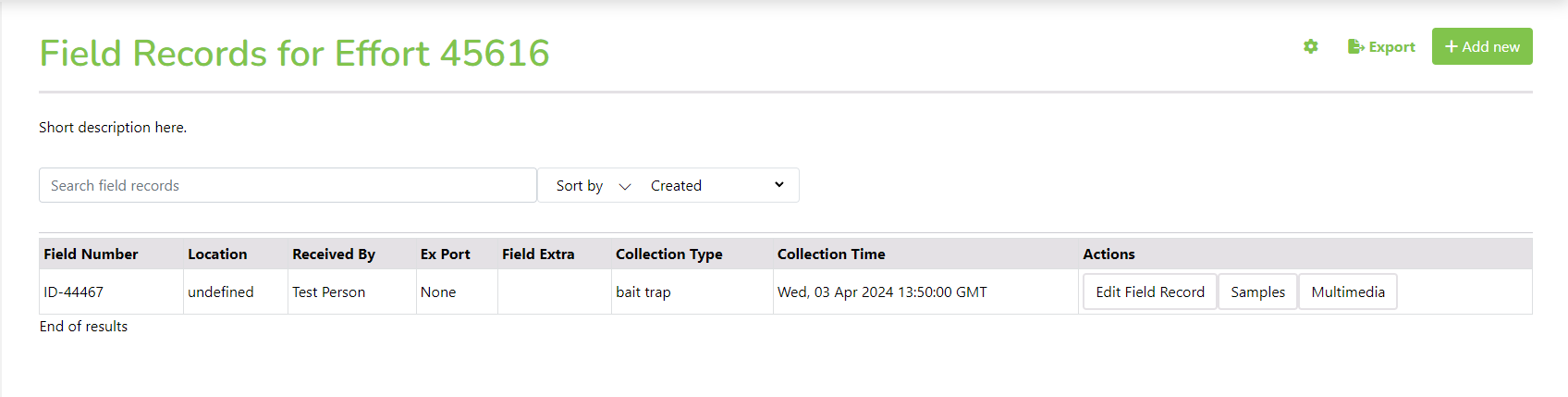Click the Ex Port column header
The width and height of the screenshot is (1568, 397).
click(x=445, y=254)
